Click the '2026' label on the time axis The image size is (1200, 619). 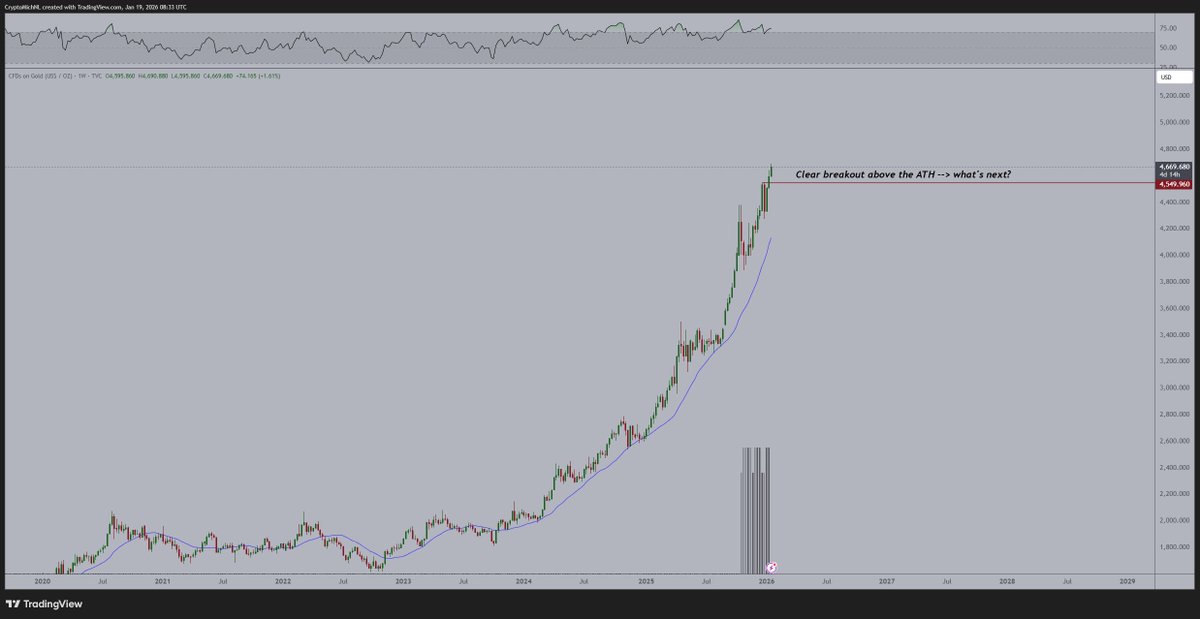(x=769, y=580)
